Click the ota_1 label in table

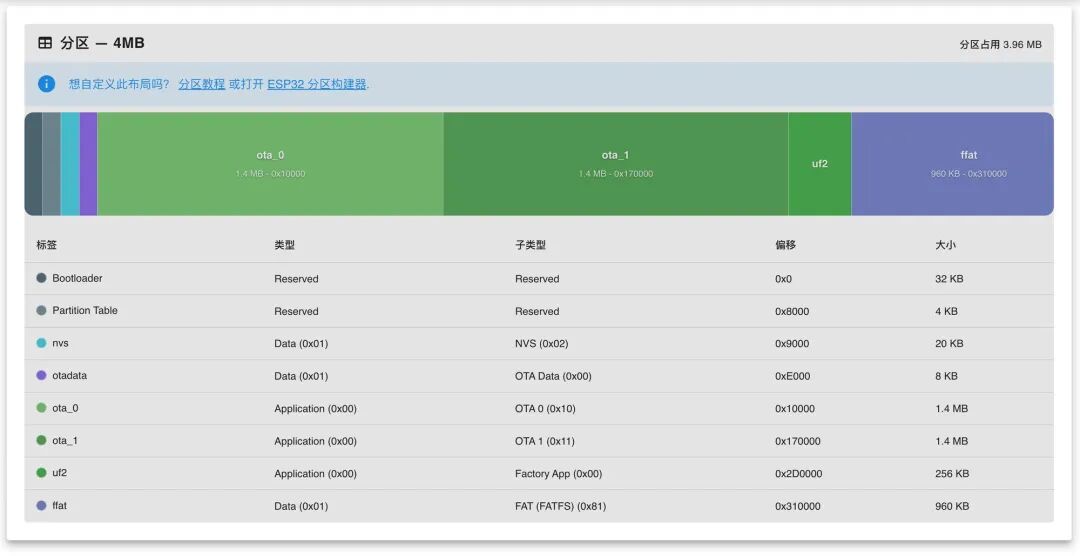pyautogui.click(x=65, y=440)
